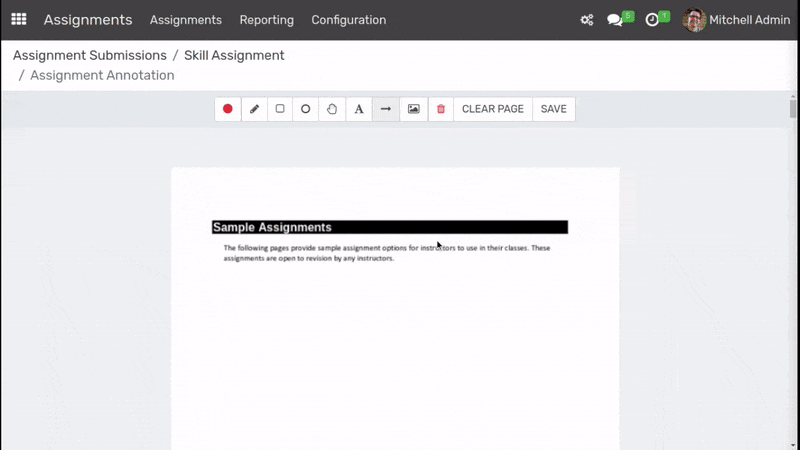This screenshot has height=450, width=800.
Task: Open the apps grid home menu
Action: tap(19, 20)
